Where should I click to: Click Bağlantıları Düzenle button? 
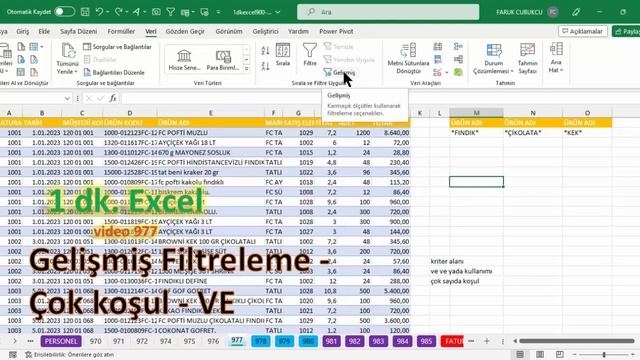click(x=114, y=72)
